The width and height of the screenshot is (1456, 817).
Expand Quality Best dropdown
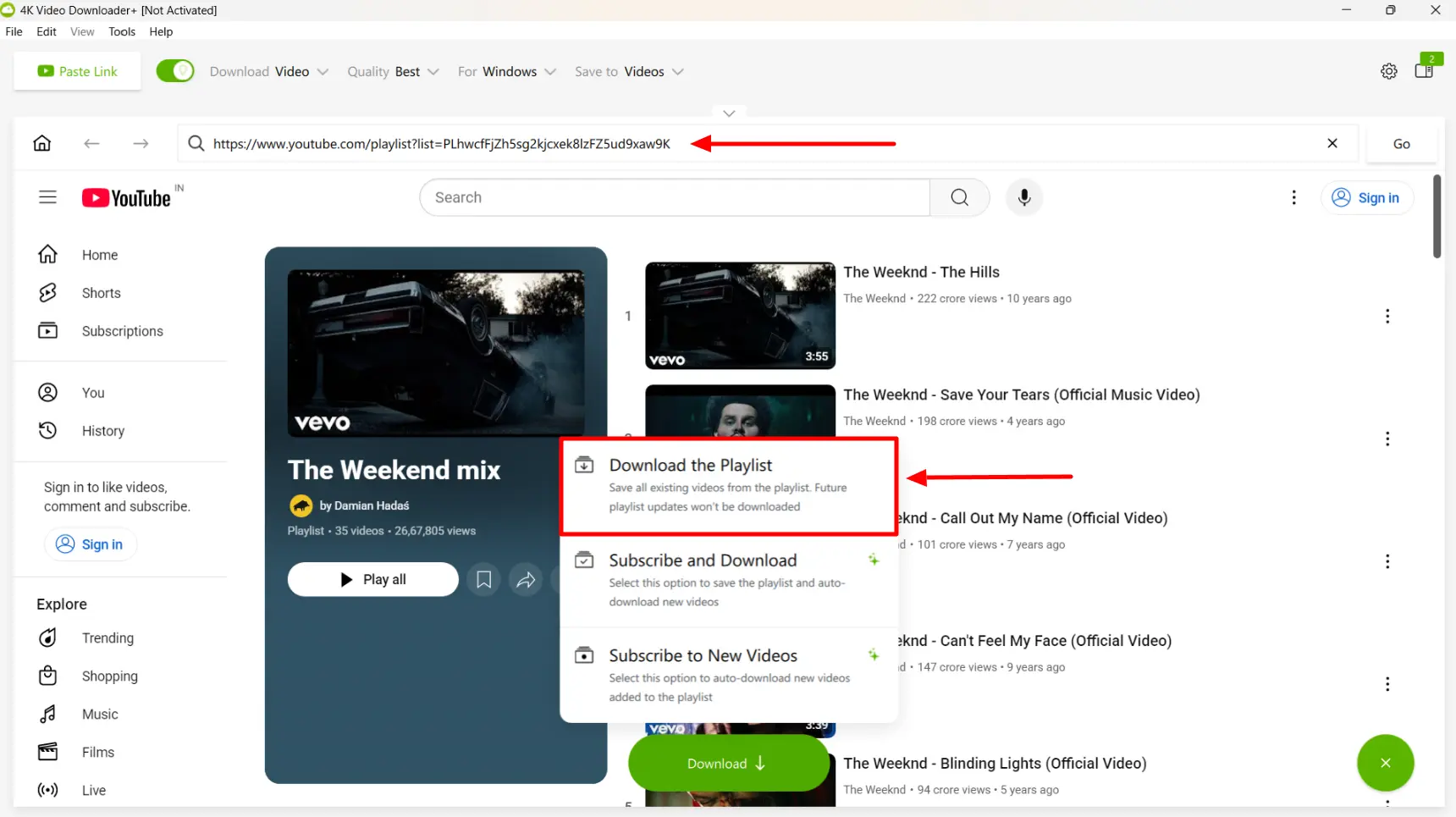[393, 71]
